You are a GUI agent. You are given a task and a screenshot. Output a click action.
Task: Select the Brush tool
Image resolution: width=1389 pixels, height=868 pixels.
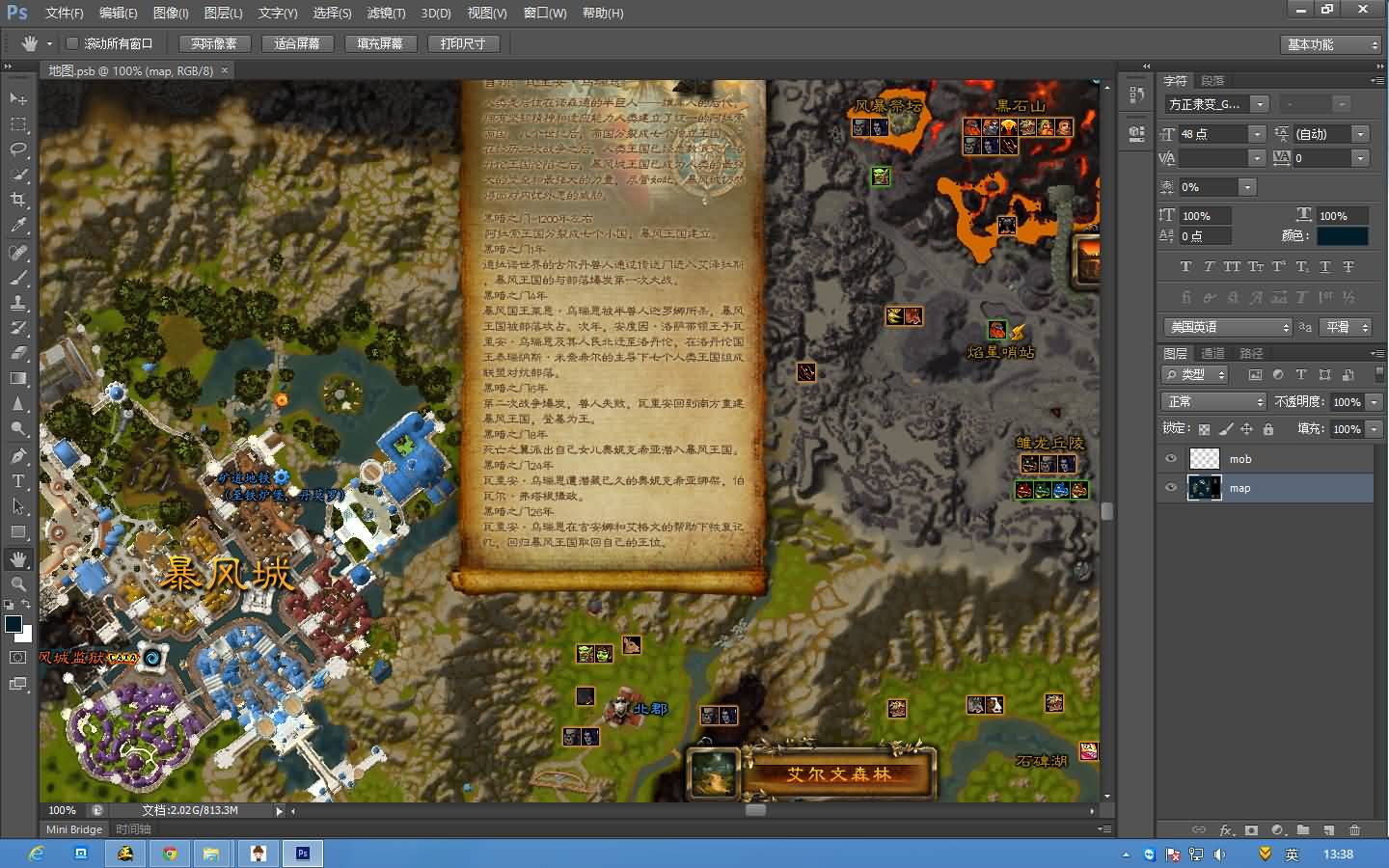pos(18,278)
